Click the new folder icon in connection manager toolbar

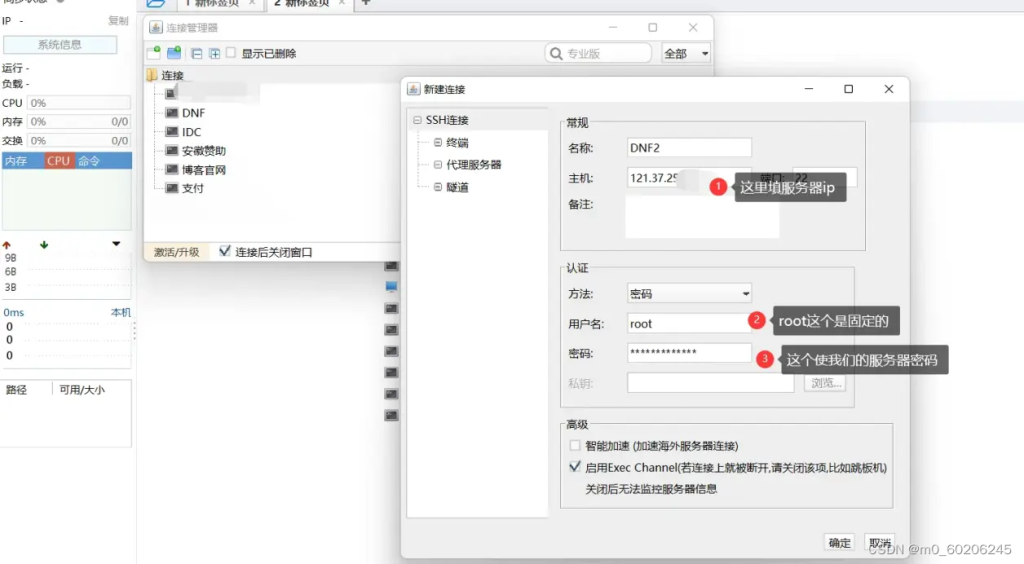click(174, 53)
